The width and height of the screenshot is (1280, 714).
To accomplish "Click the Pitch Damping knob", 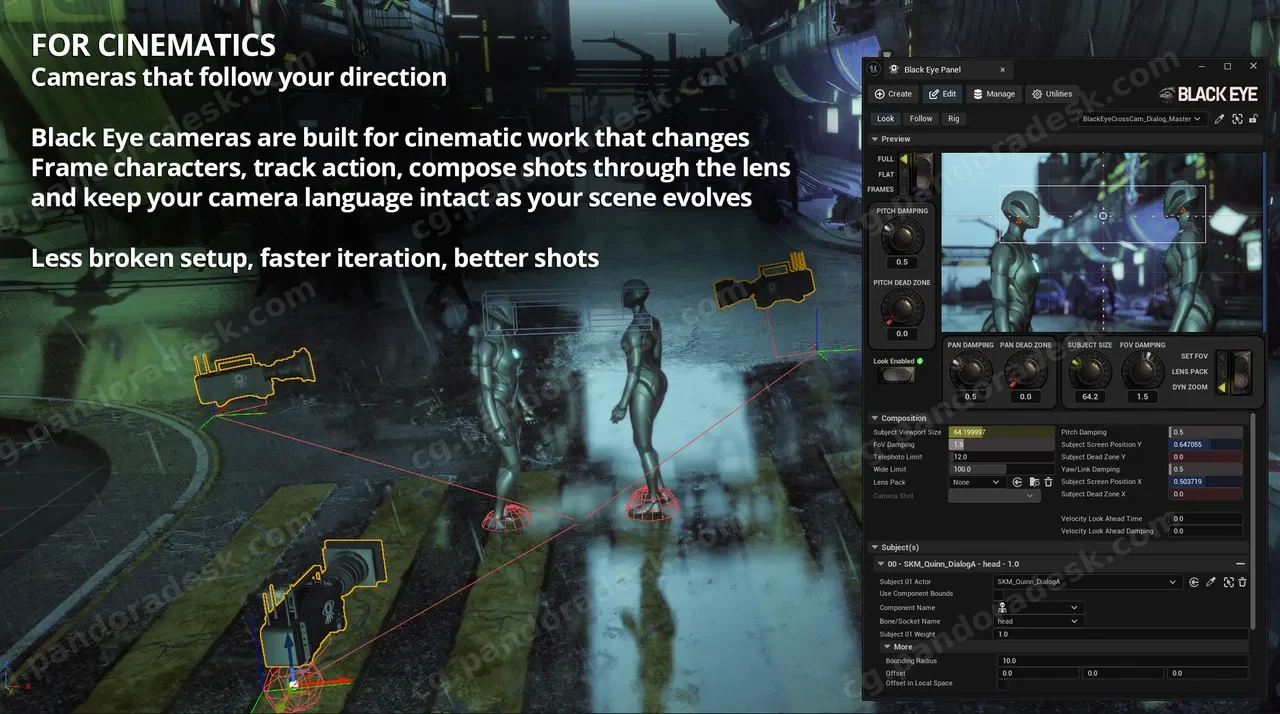I will pos(902,238).
